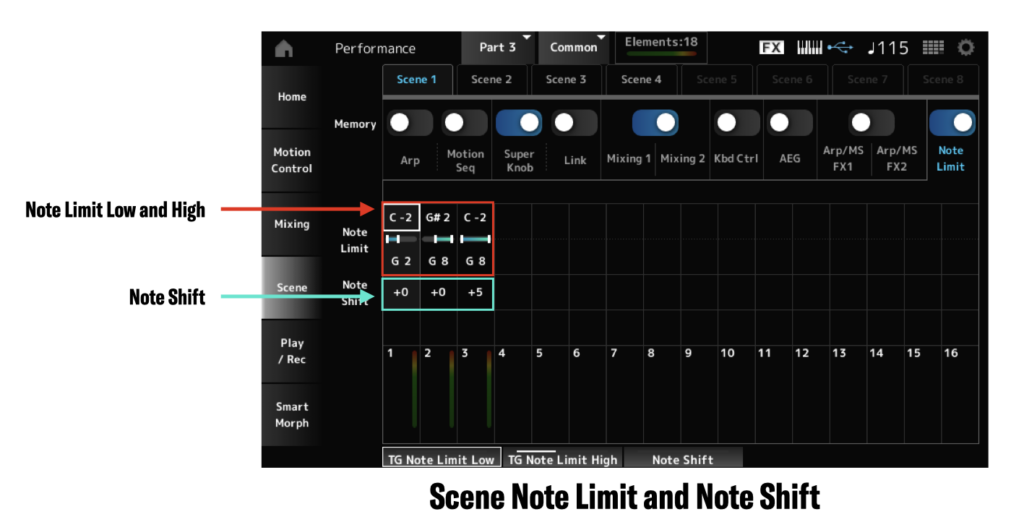The width and height of the screenshot is (1024, 530).
Task: Open Smart Morph in the sidebar
Action: tap(291, 414)
